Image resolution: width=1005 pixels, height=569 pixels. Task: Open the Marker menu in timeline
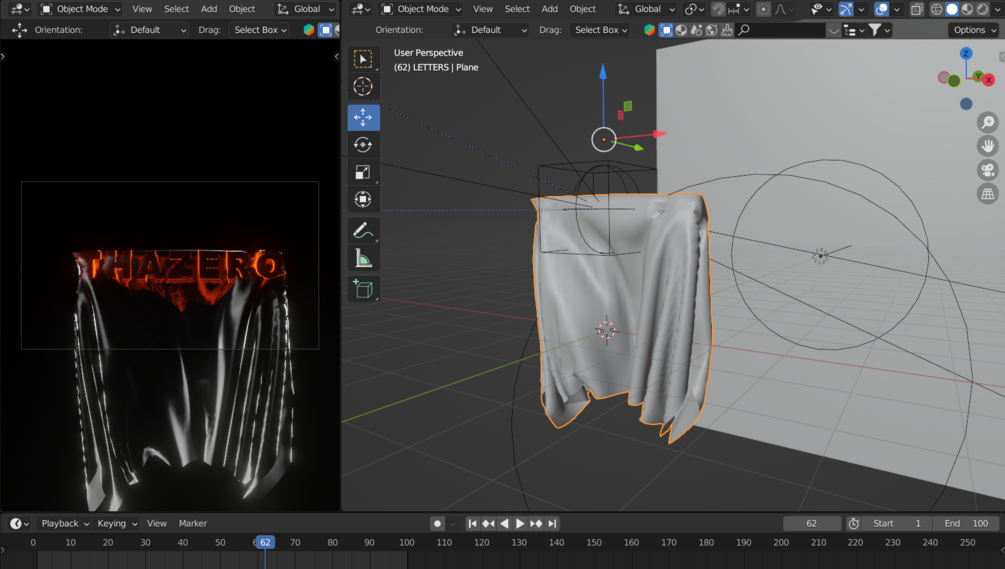pos(193,523)
